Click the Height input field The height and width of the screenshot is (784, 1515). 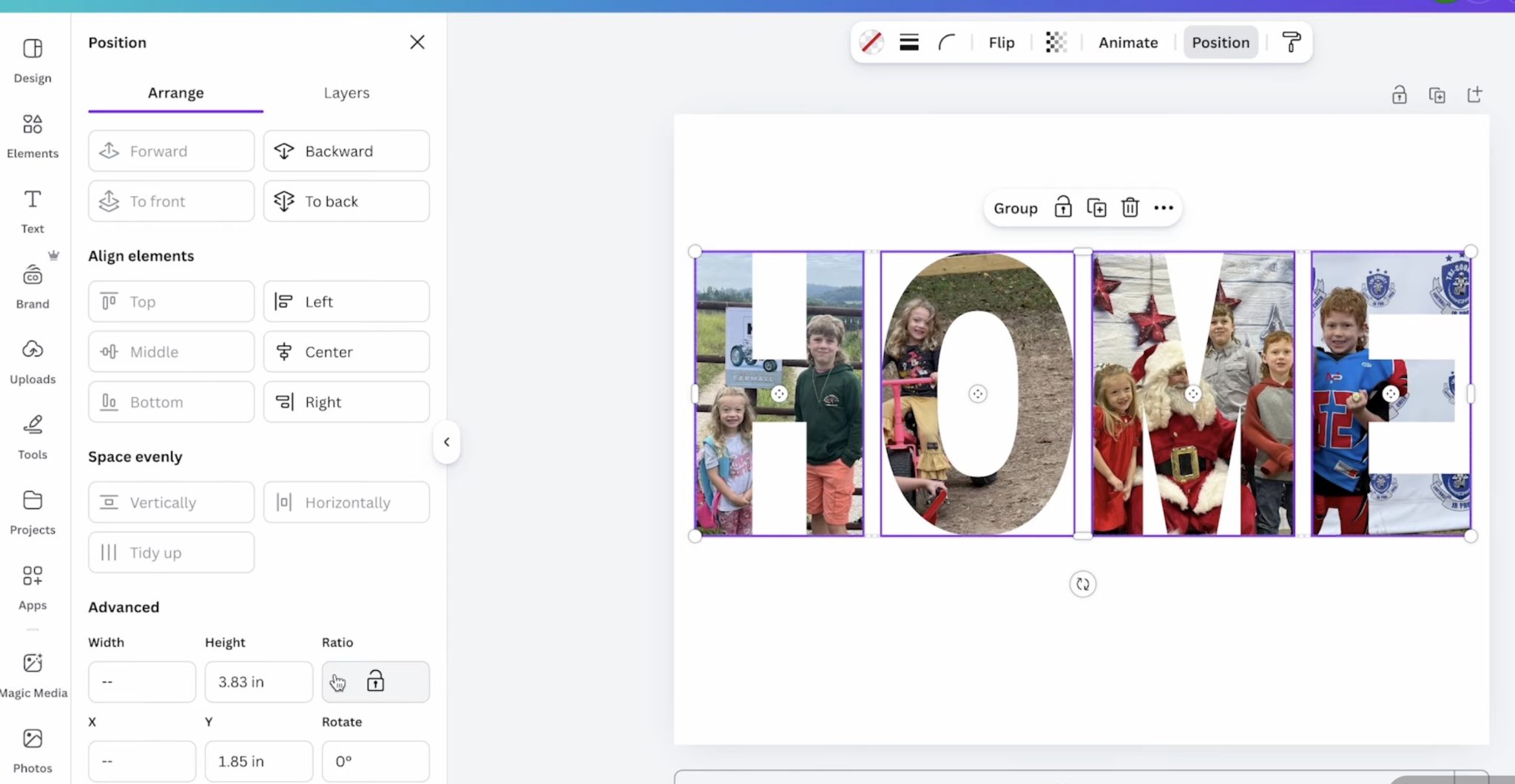coord(258,681)
